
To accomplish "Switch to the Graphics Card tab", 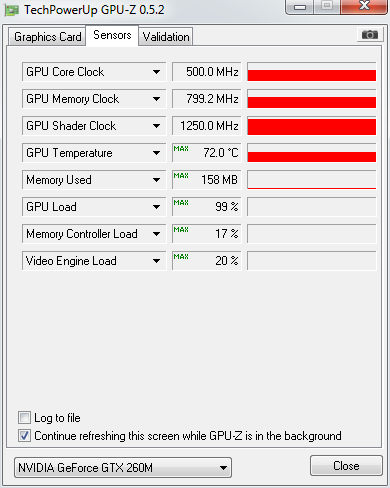I will 47,37.
